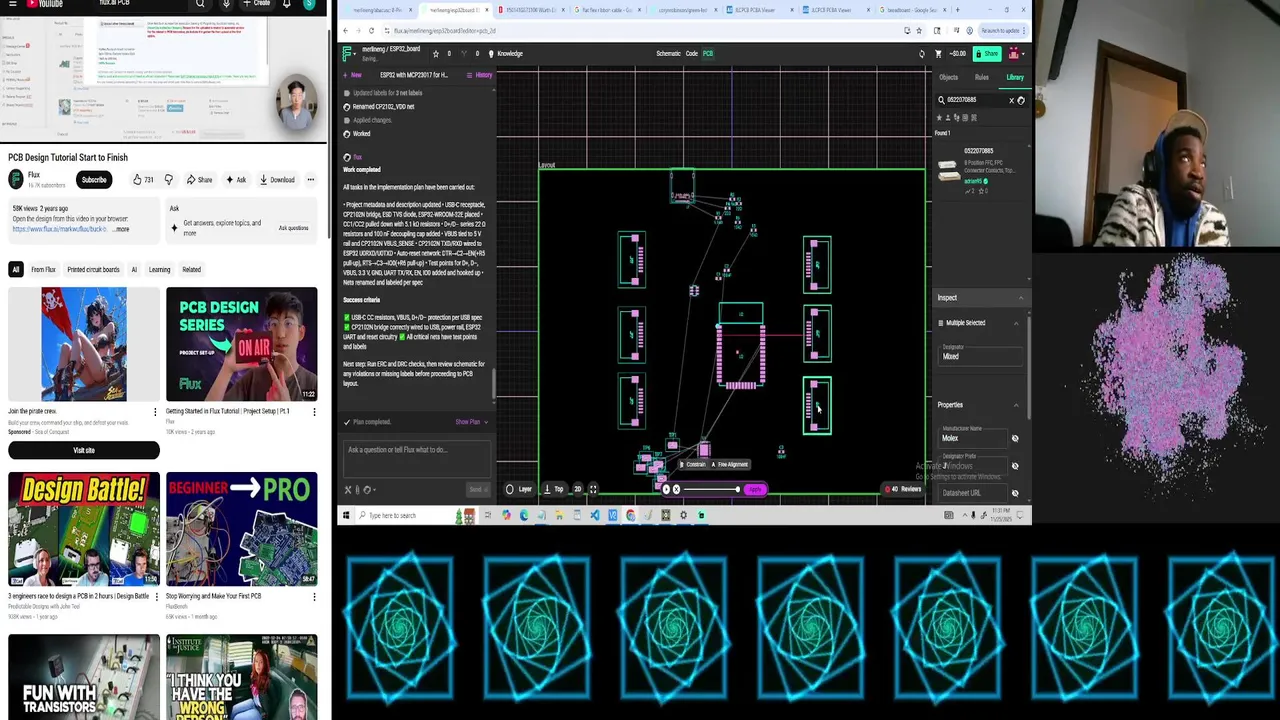
Task: Toggle visibility of Datasheet URL property
Action: tap(1014, 493)
